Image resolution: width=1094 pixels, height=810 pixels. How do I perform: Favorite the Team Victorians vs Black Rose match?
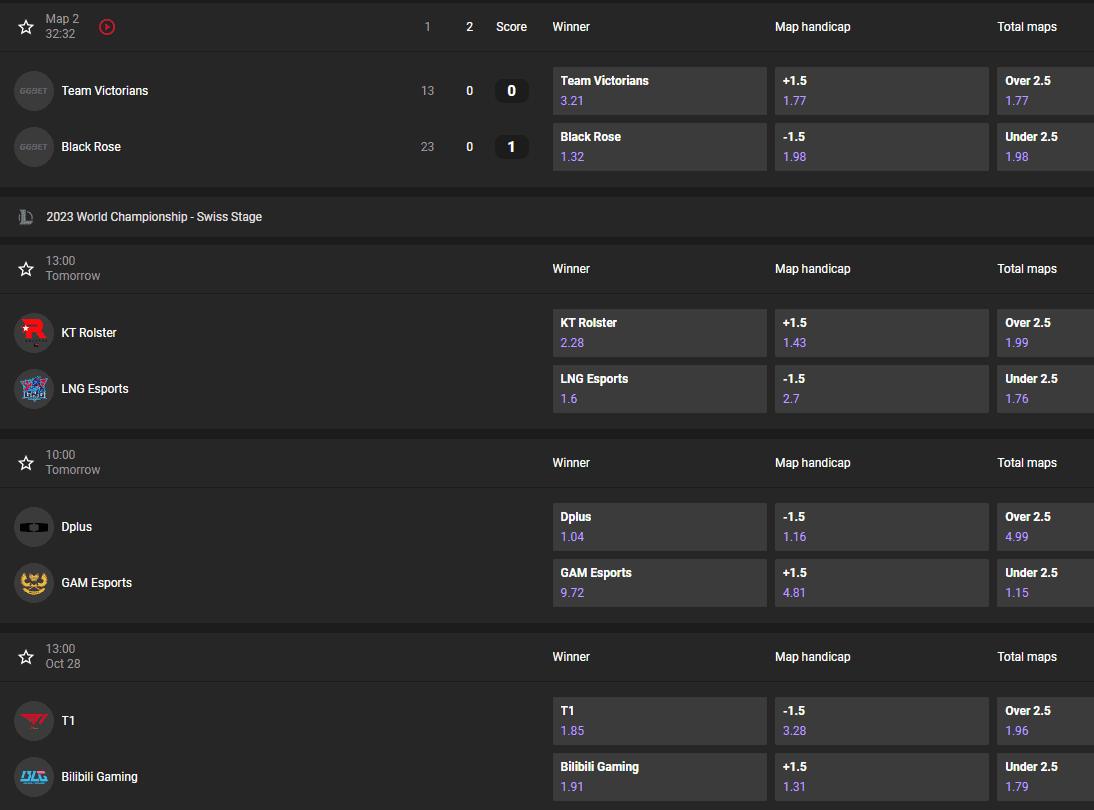point(26,27)
